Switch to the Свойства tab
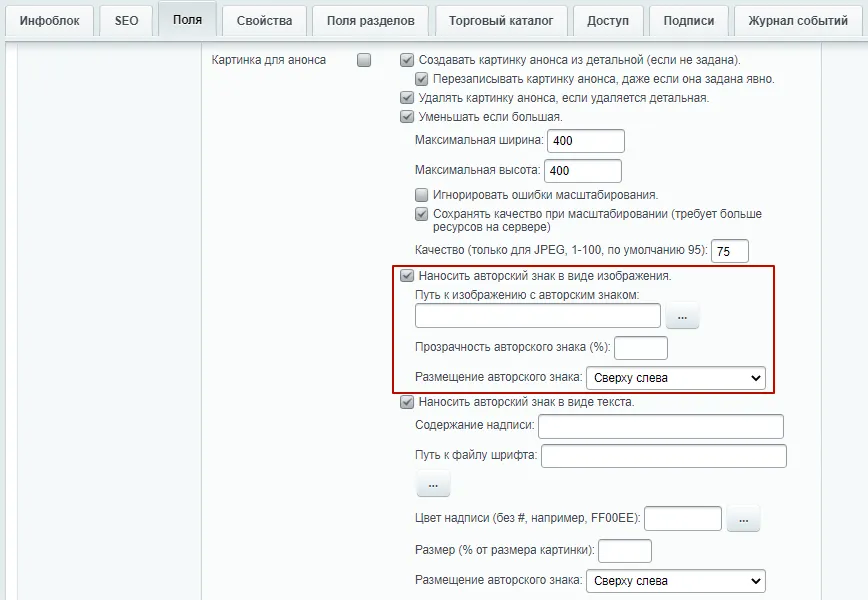 click(264, 20)
